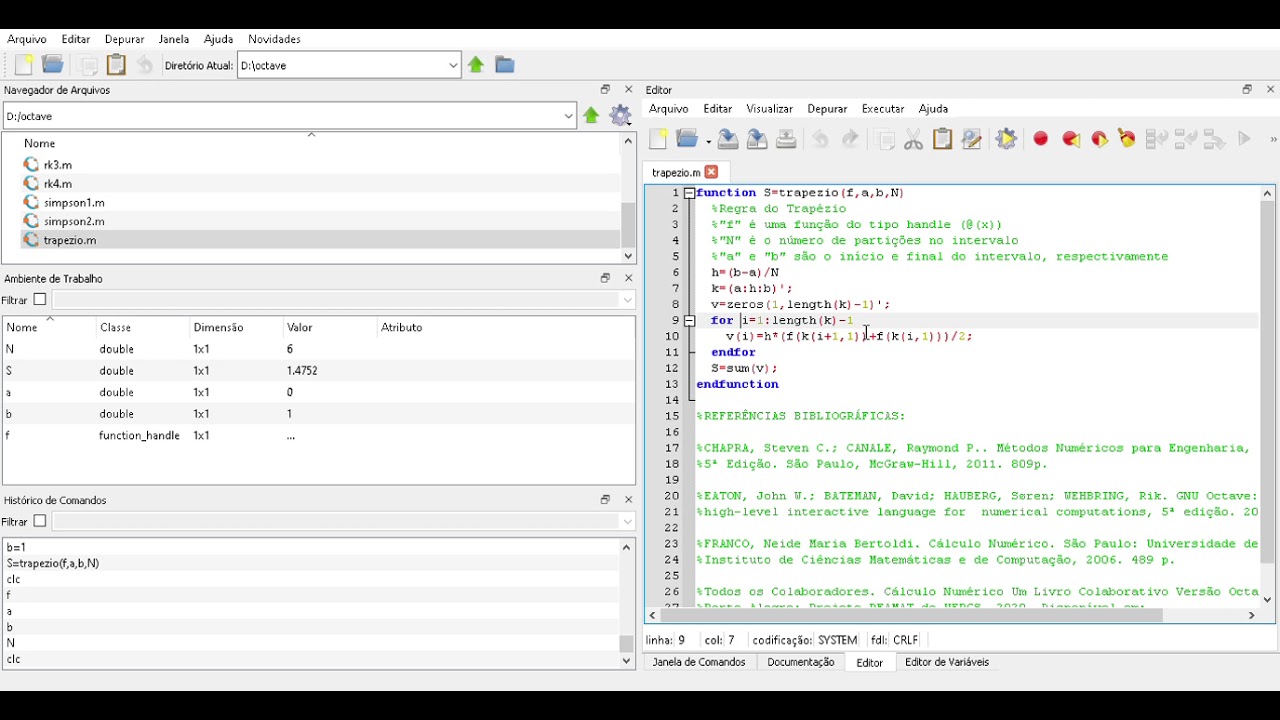
Task: Collapse the function fold on line 1
Action: coord(689,193)
